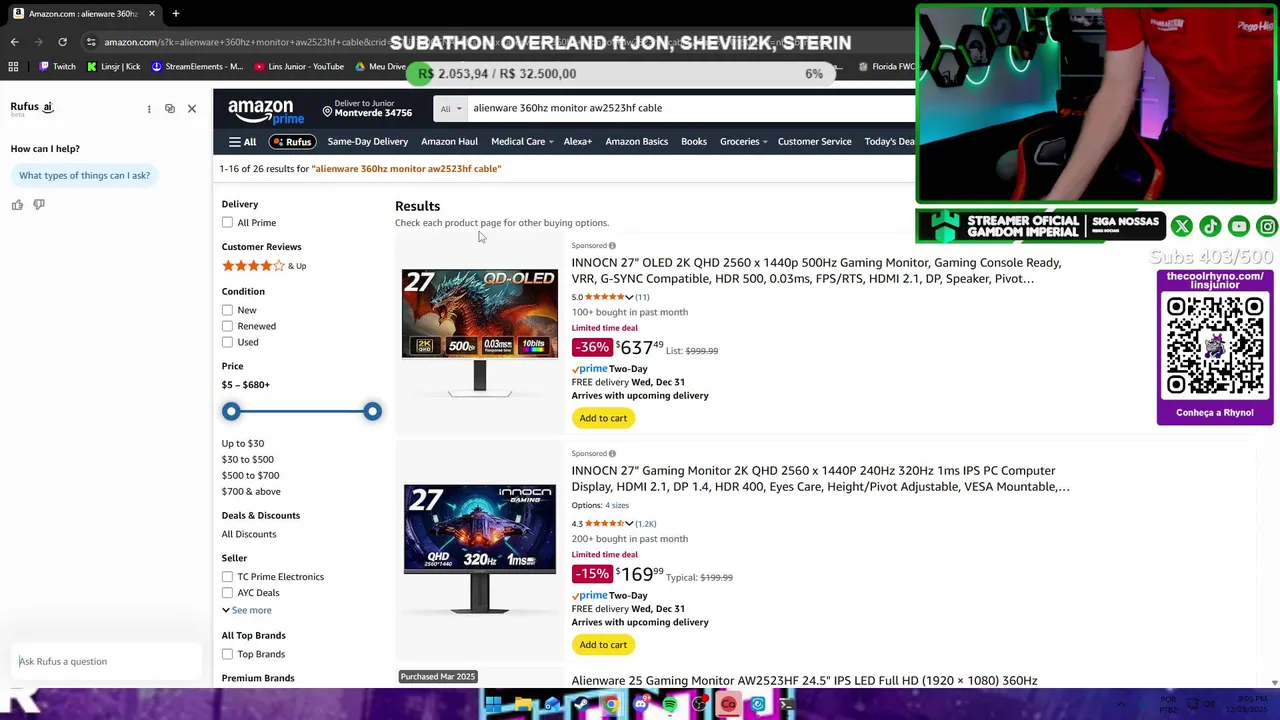
Task: Give thumbs up to the Rufus response
Action: (x=17, y=204)
